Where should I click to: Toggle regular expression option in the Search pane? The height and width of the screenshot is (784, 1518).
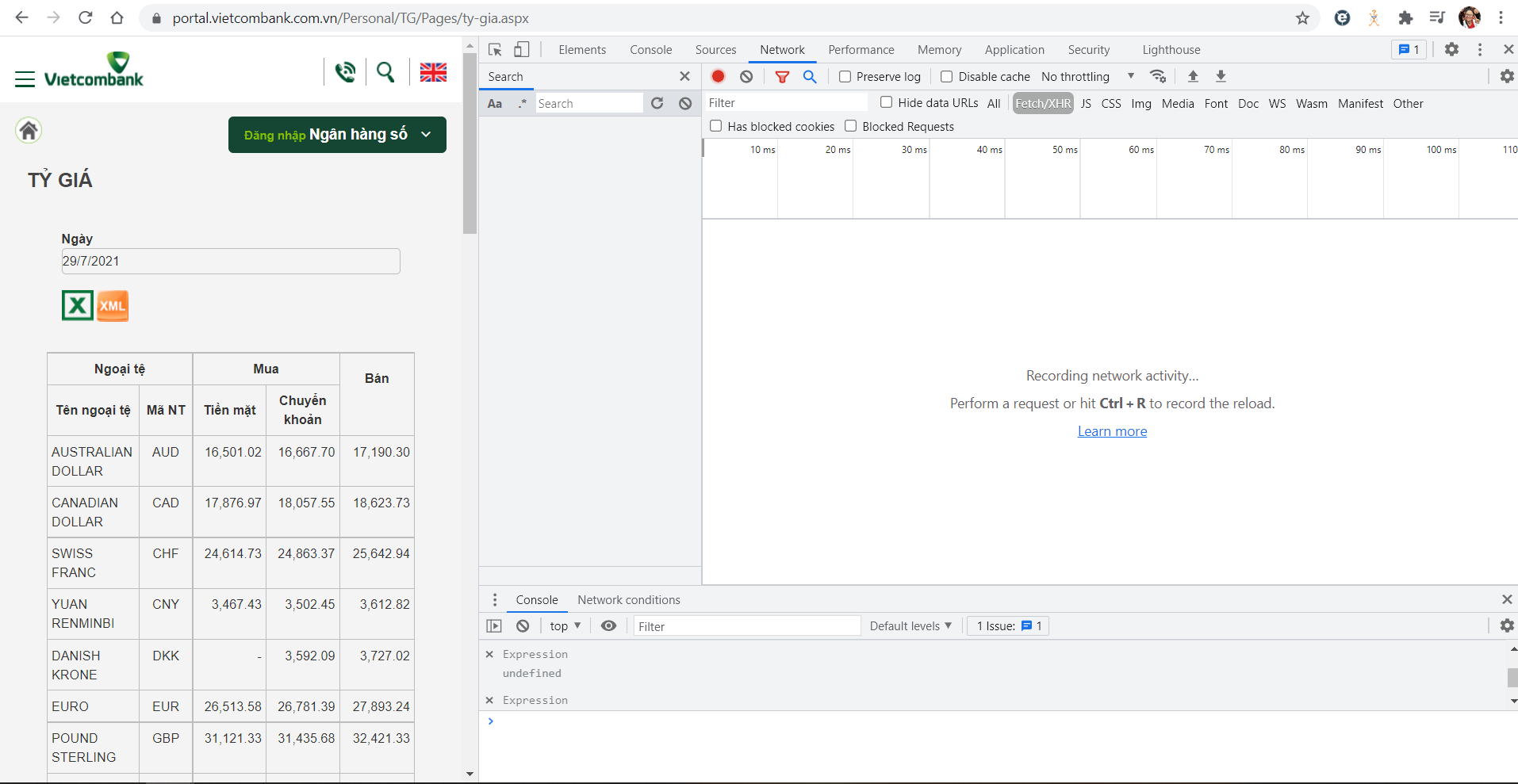click(522, 103)
